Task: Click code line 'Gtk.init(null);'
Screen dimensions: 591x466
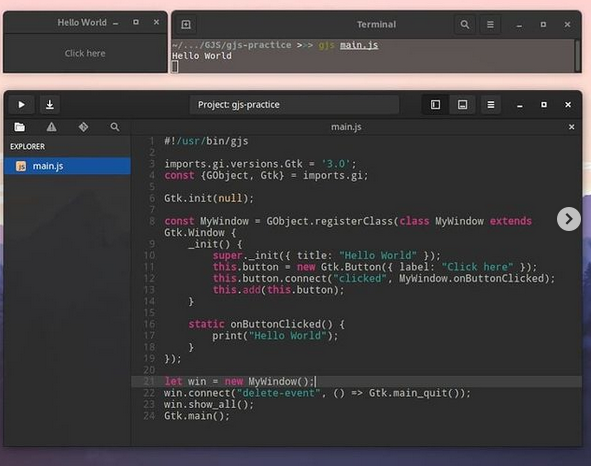Action: coord(209,198)
